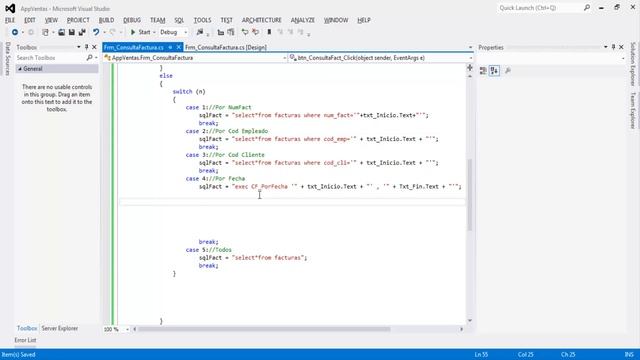
Task: Toggle auto-hide pin on Toolbox panel
Action: (x=87, y=47)
